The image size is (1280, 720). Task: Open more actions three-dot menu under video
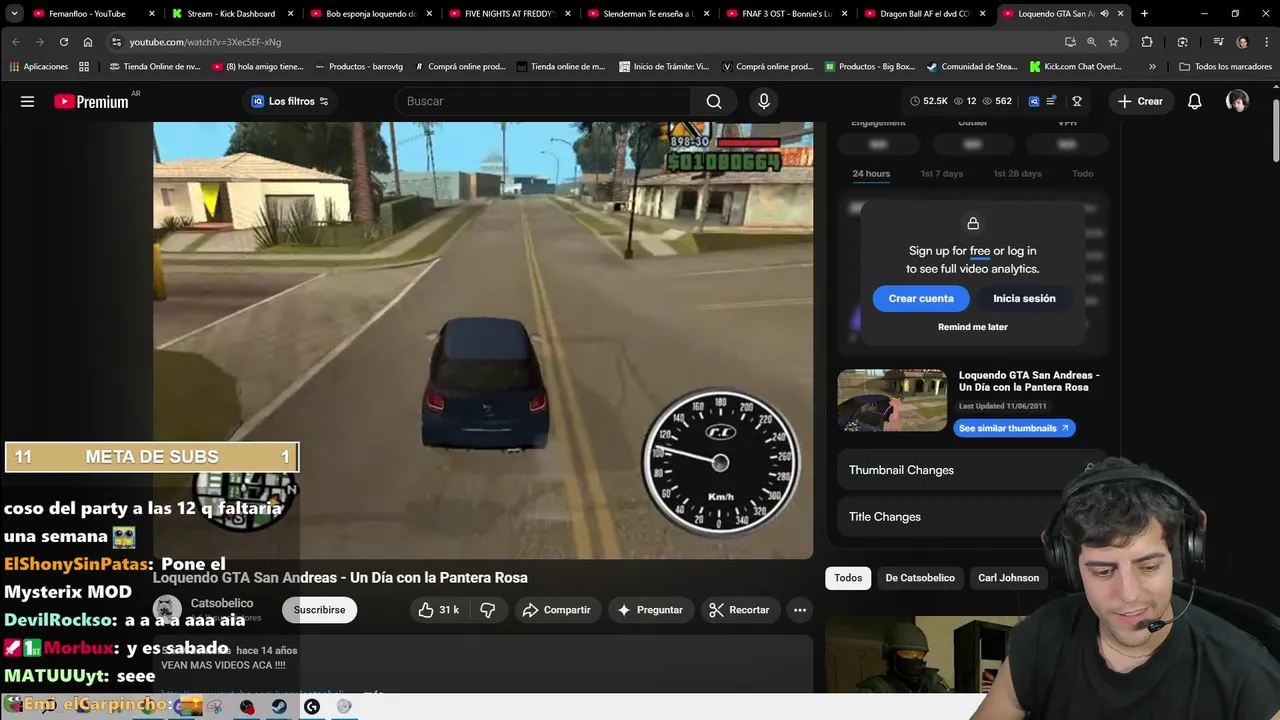pos(800,610)
